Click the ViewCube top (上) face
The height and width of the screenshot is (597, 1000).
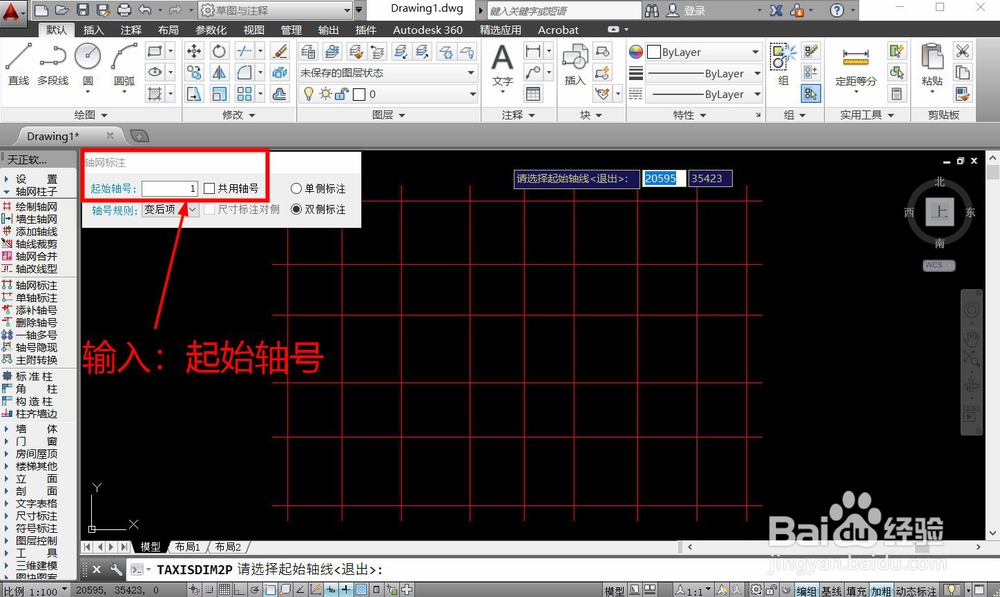(939, 211)
